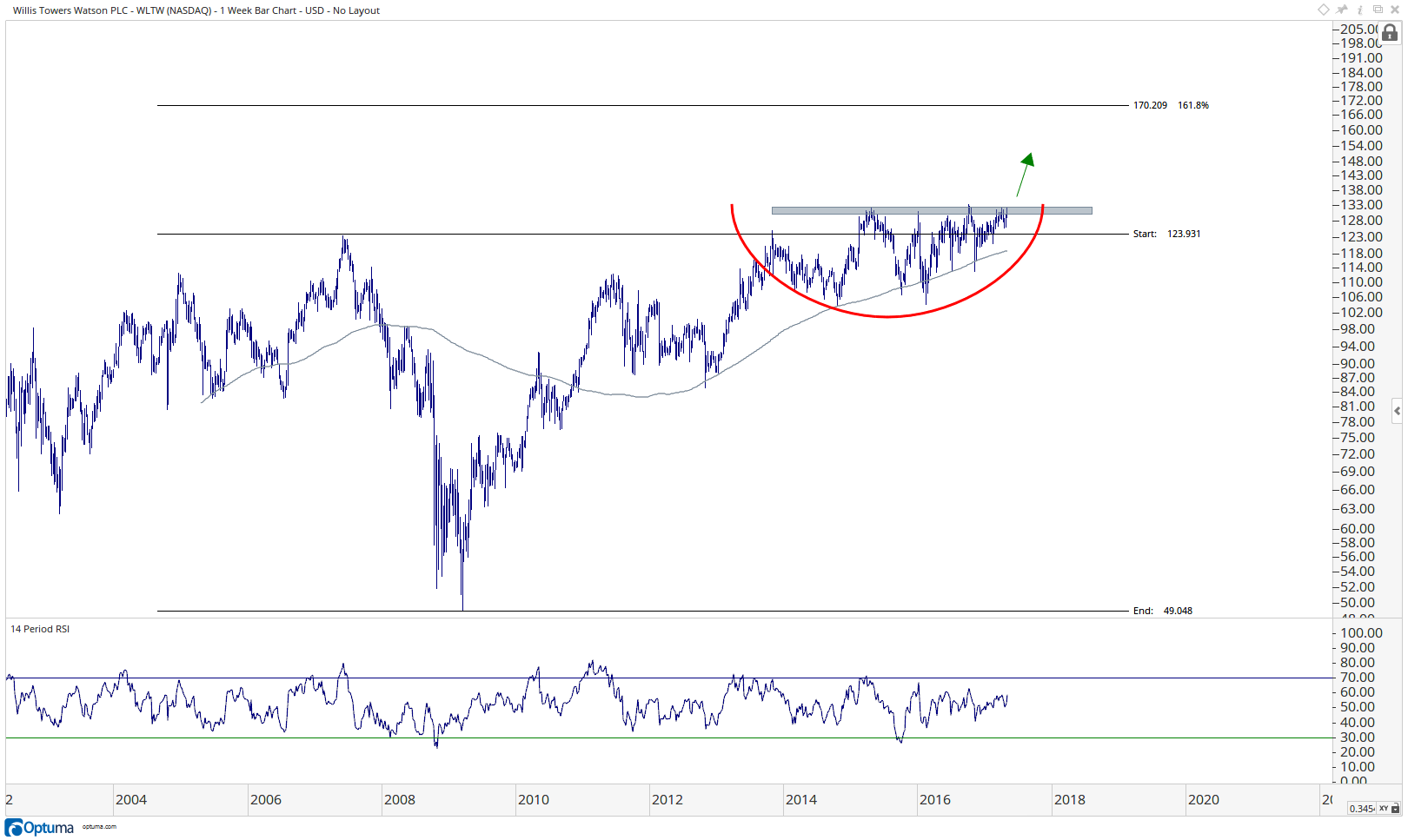Click the 160.00 price scale label
Image resolution: width=1408 pixels, height=840 pixels.
[x=1361, y=130]
